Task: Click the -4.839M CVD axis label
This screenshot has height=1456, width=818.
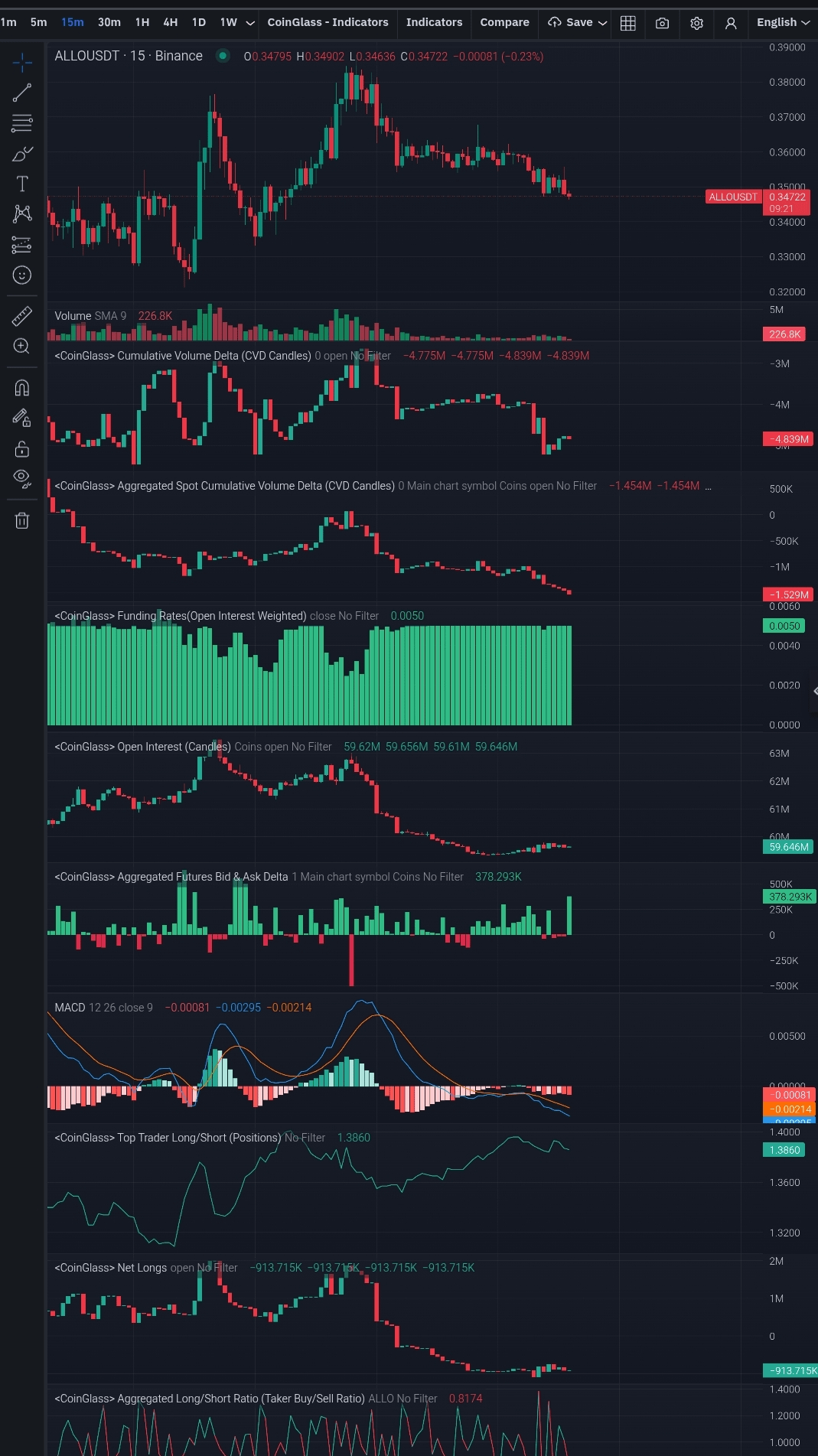Action: pos(788,439)
